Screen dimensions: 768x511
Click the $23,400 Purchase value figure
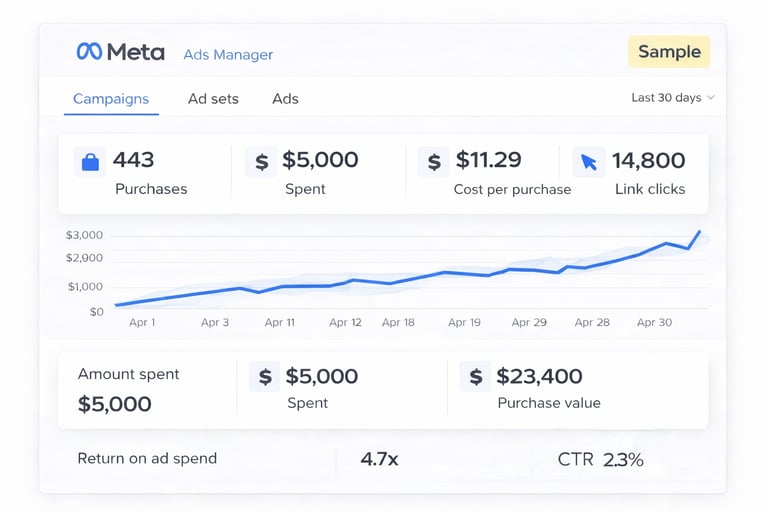click(x=540, y=377)
